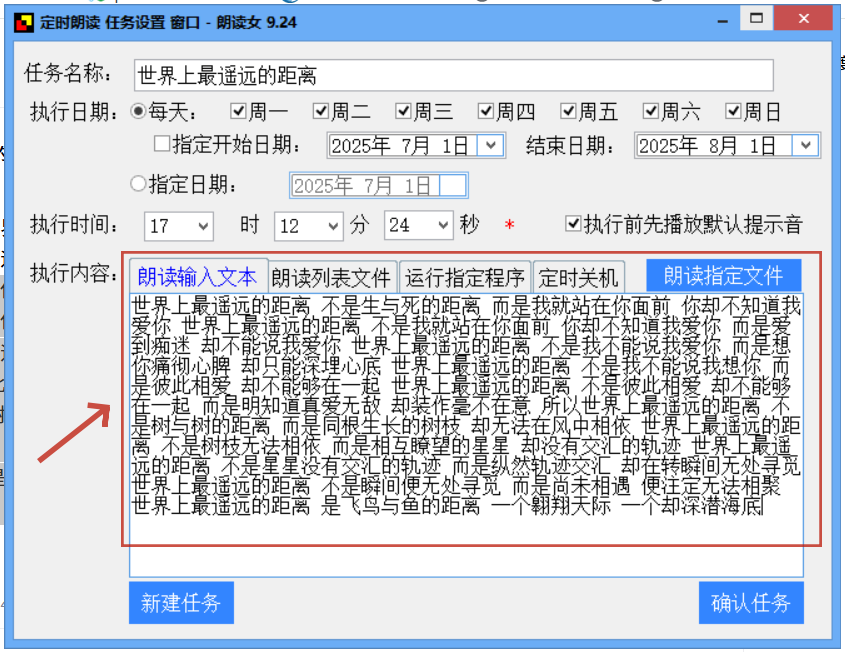Click the 确认任务 confirm task button
The image size is (845, 652).
[751, 603]
